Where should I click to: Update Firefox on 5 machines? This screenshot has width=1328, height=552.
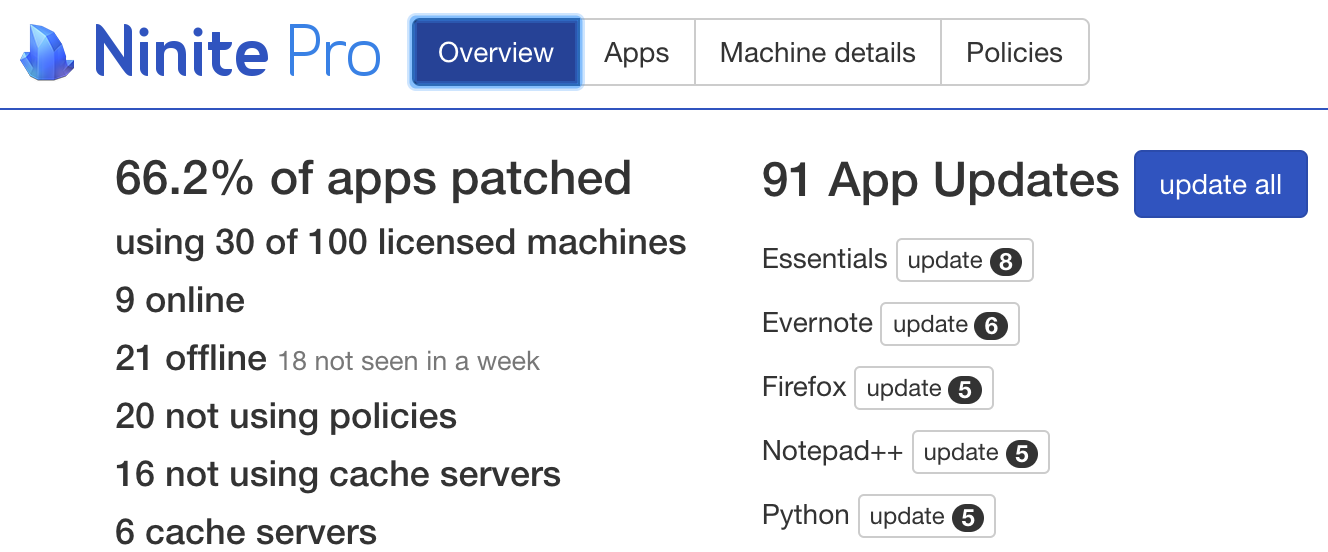click(923, 389)
